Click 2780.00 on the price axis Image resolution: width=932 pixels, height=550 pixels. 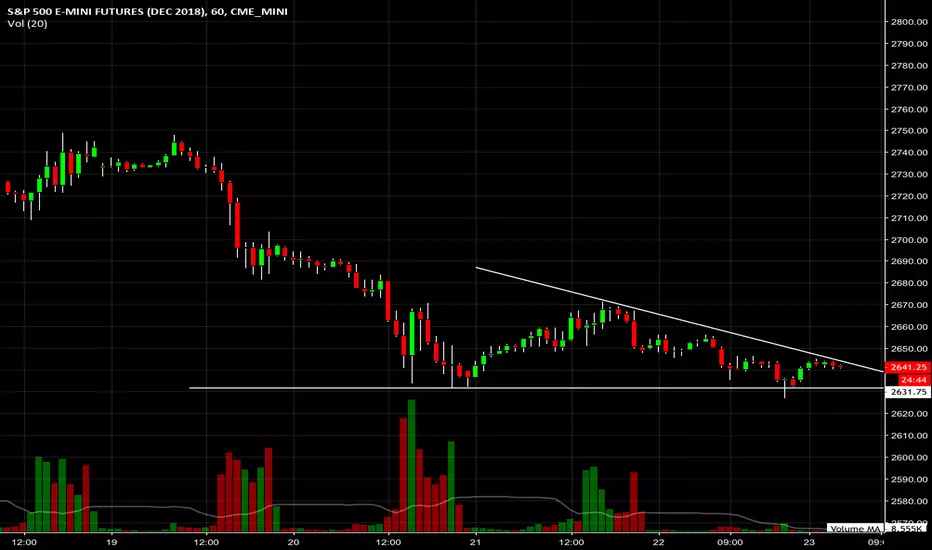[x=909, y=65]
